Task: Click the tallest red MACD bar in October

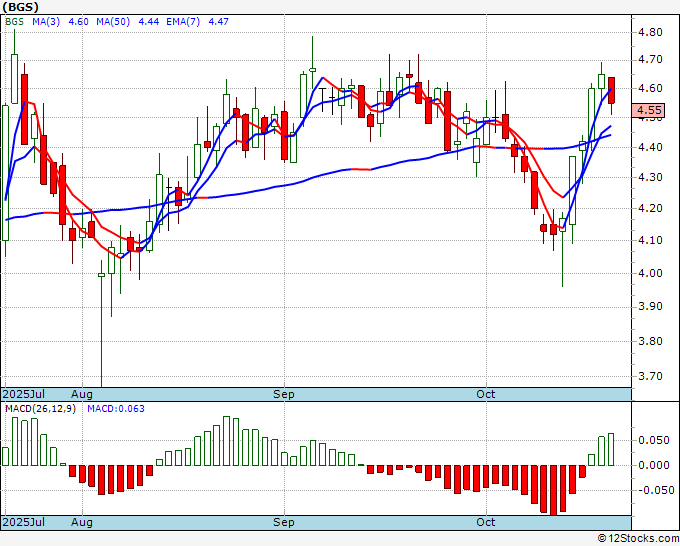Action: [x=553, y=490]
